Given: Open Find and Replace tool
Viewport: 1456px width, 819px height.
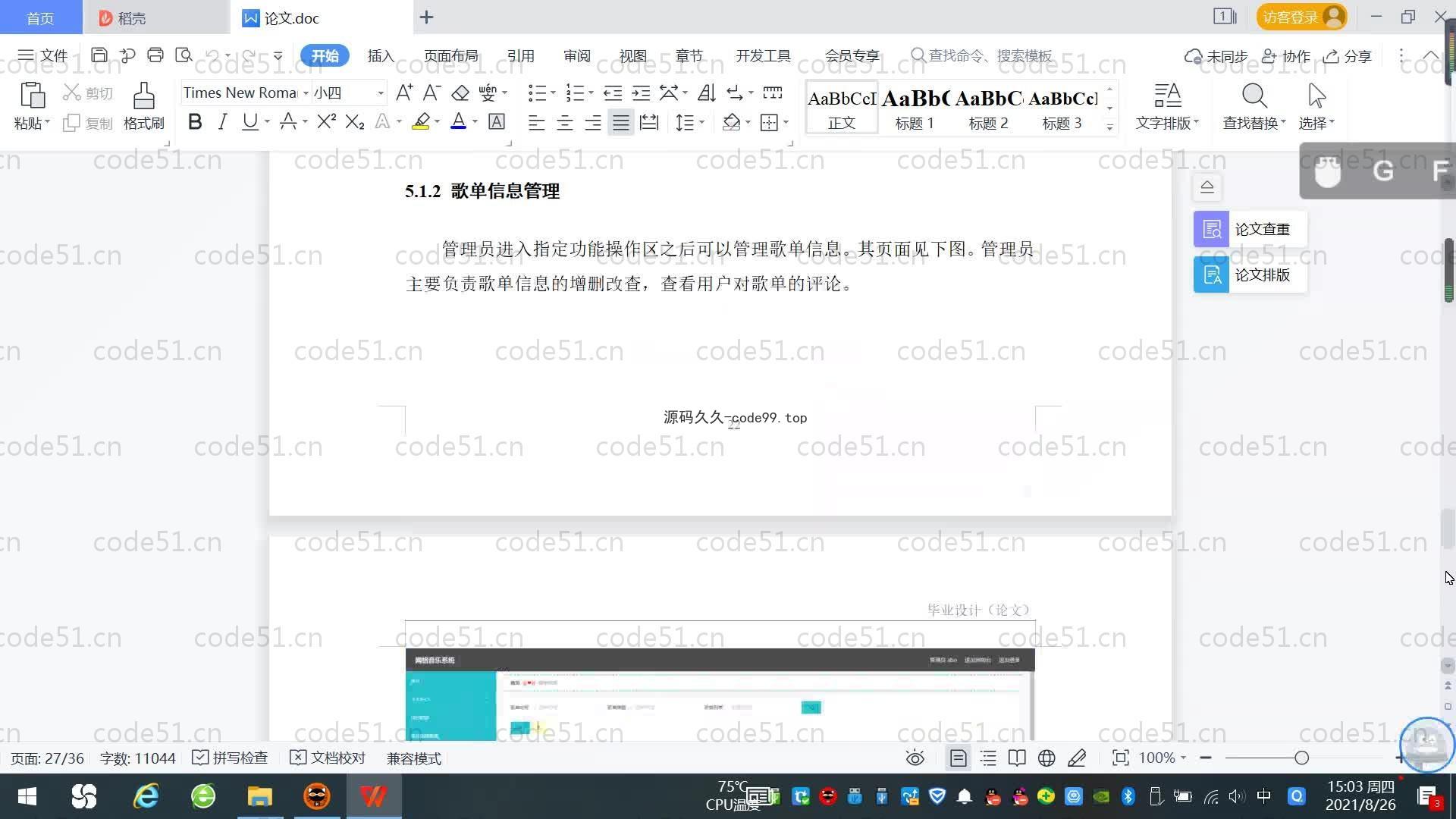Looking at the screenshot, I should [1254, 106].
